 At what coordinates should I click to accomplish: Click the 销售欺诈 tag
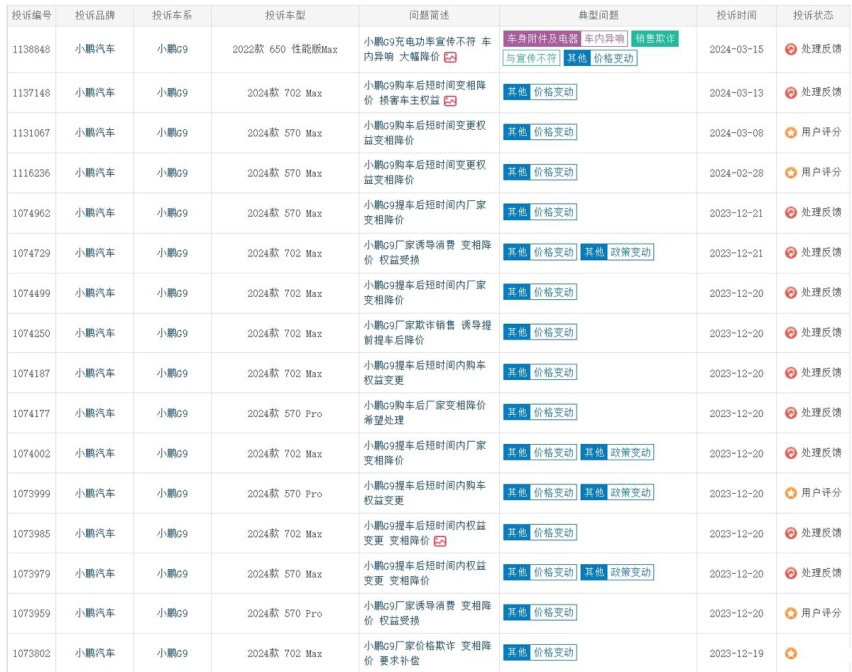[655, 39]
